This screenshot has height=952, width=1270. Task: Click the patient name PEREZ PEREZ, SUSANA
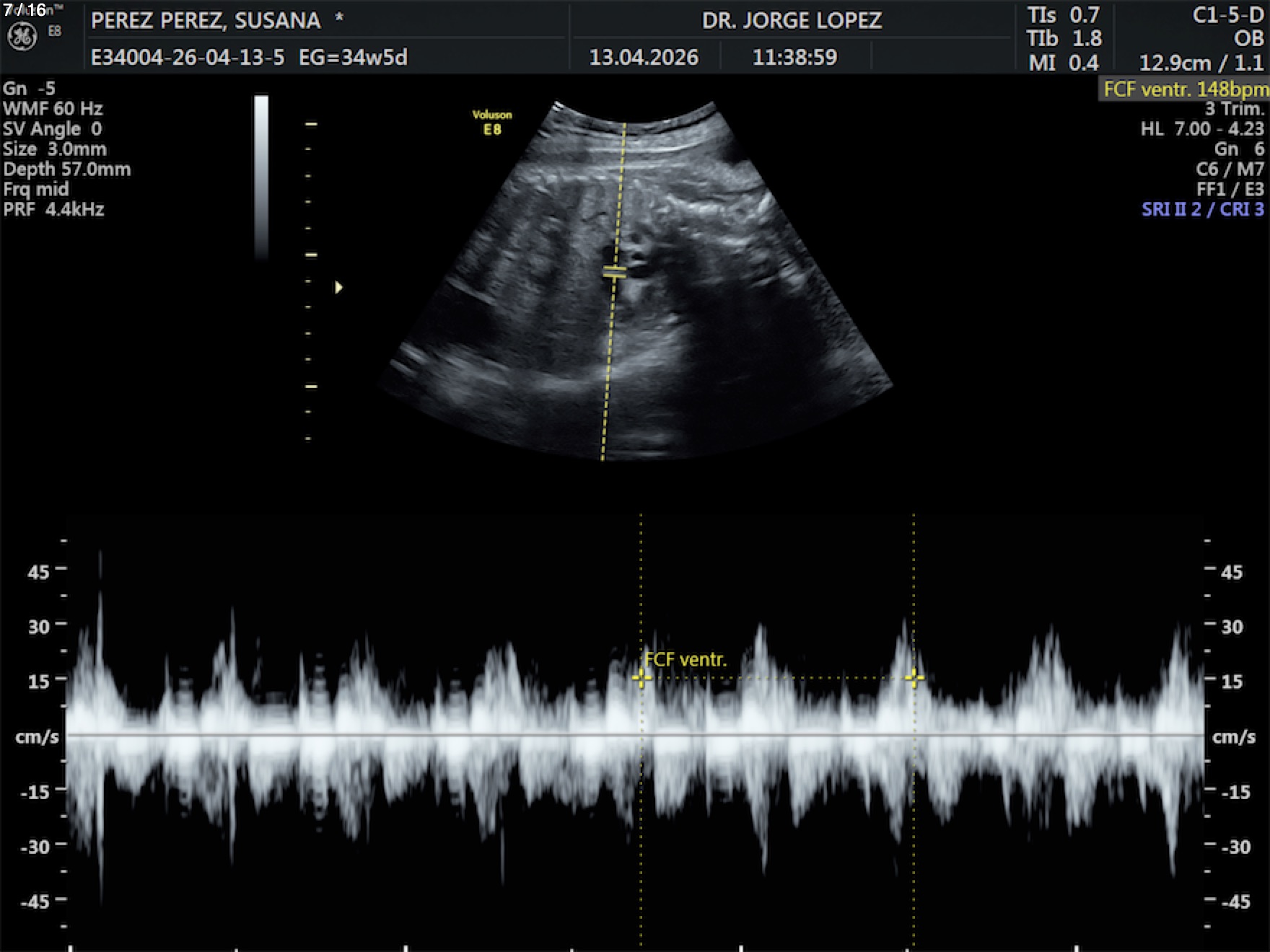point(206,21)
